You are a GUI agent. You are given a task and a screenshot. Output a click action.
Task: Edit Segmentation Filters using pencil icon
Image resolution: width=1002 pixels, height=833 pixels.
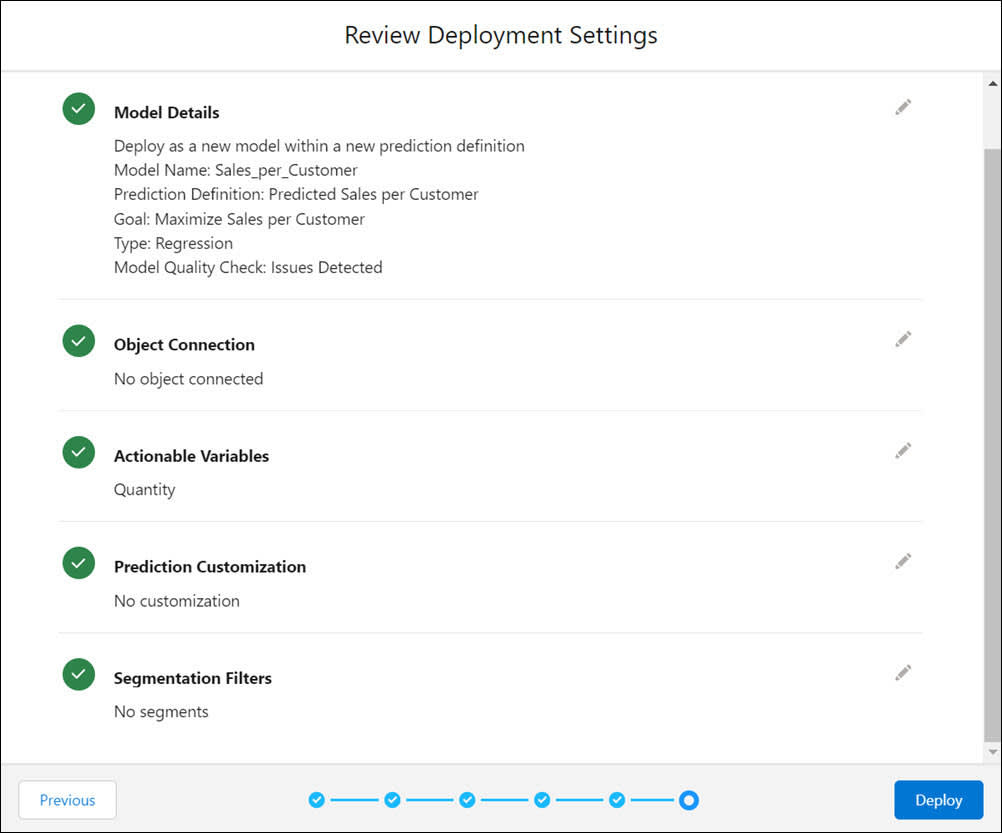point(903,673)
